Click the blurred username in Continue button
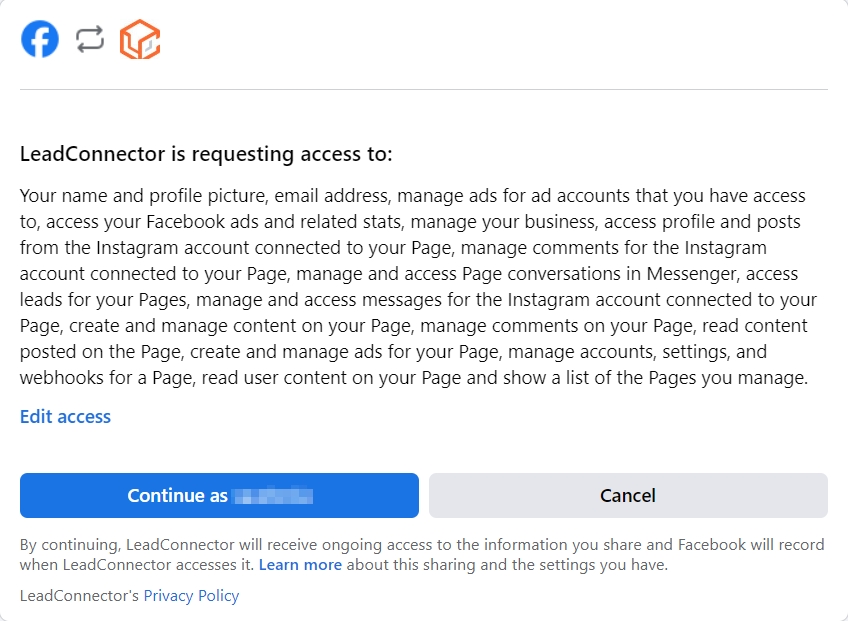 point(273,496)
